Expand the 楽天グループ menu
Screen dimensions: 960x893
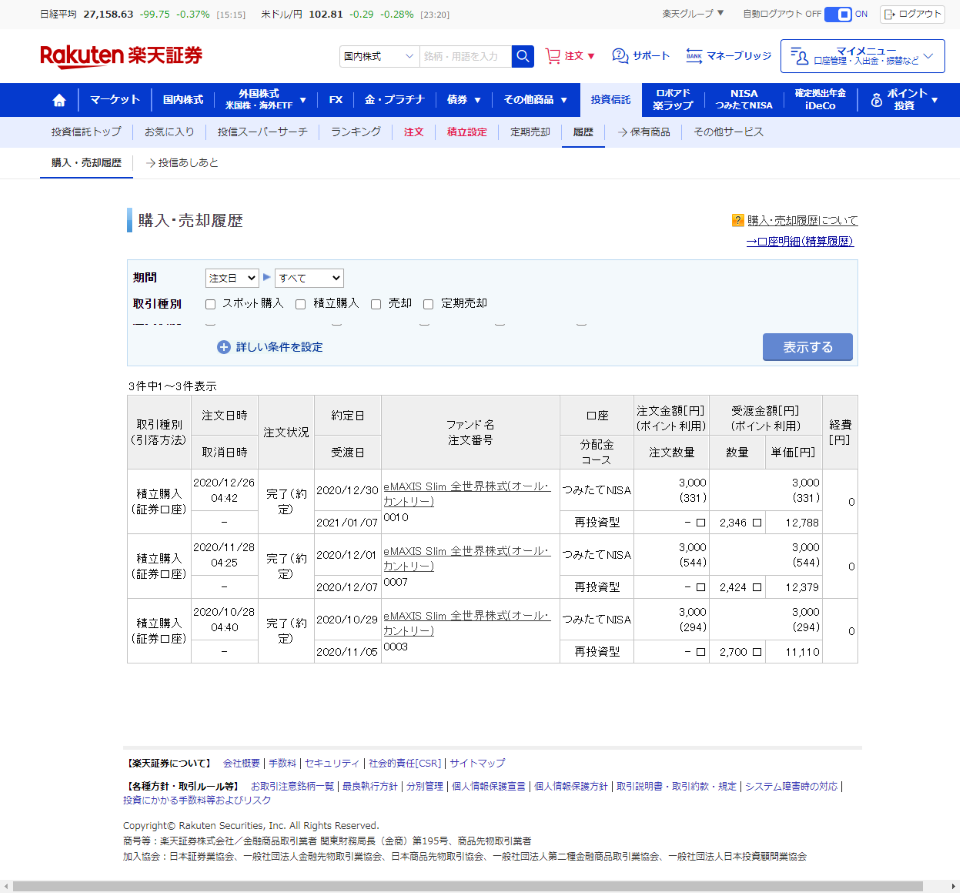coord(693,13)
